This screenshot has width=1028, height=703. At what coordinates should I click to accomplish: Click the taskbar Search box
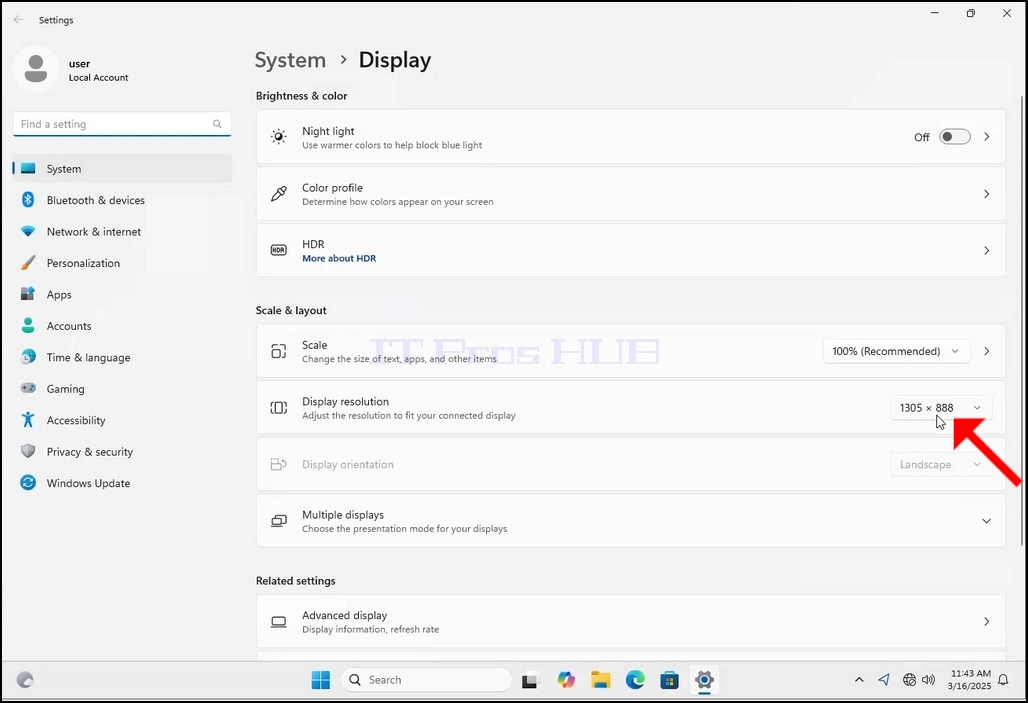(426, 680)
